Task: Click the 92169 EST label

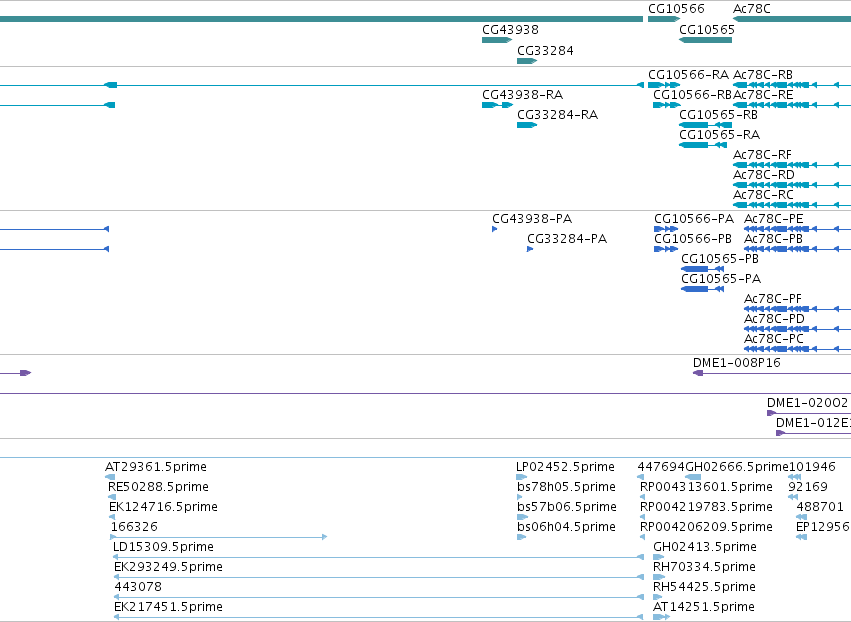Action: (808, 487)
